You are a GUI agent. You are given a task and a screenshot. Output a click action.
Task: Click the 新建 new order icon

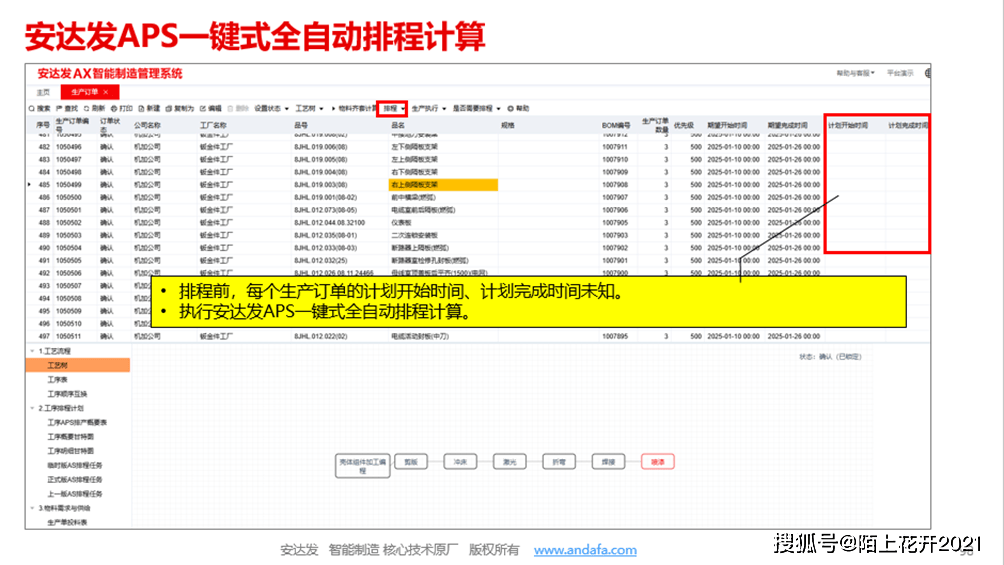point(142,109)
